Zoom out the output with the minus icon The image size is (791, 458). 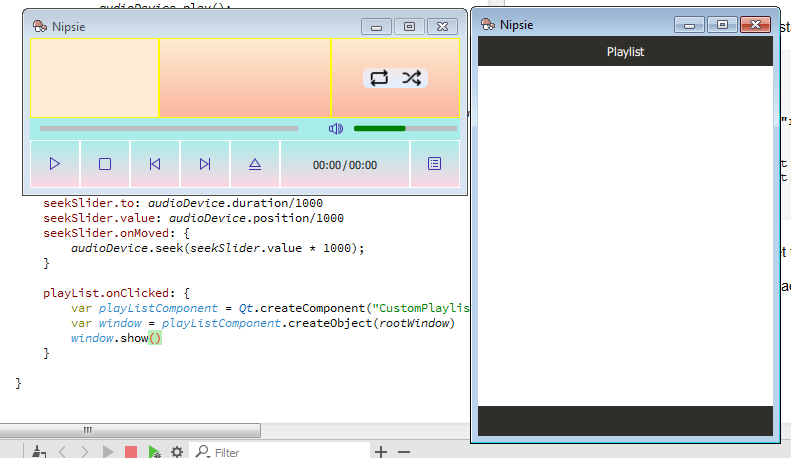[x=404, y=452]
